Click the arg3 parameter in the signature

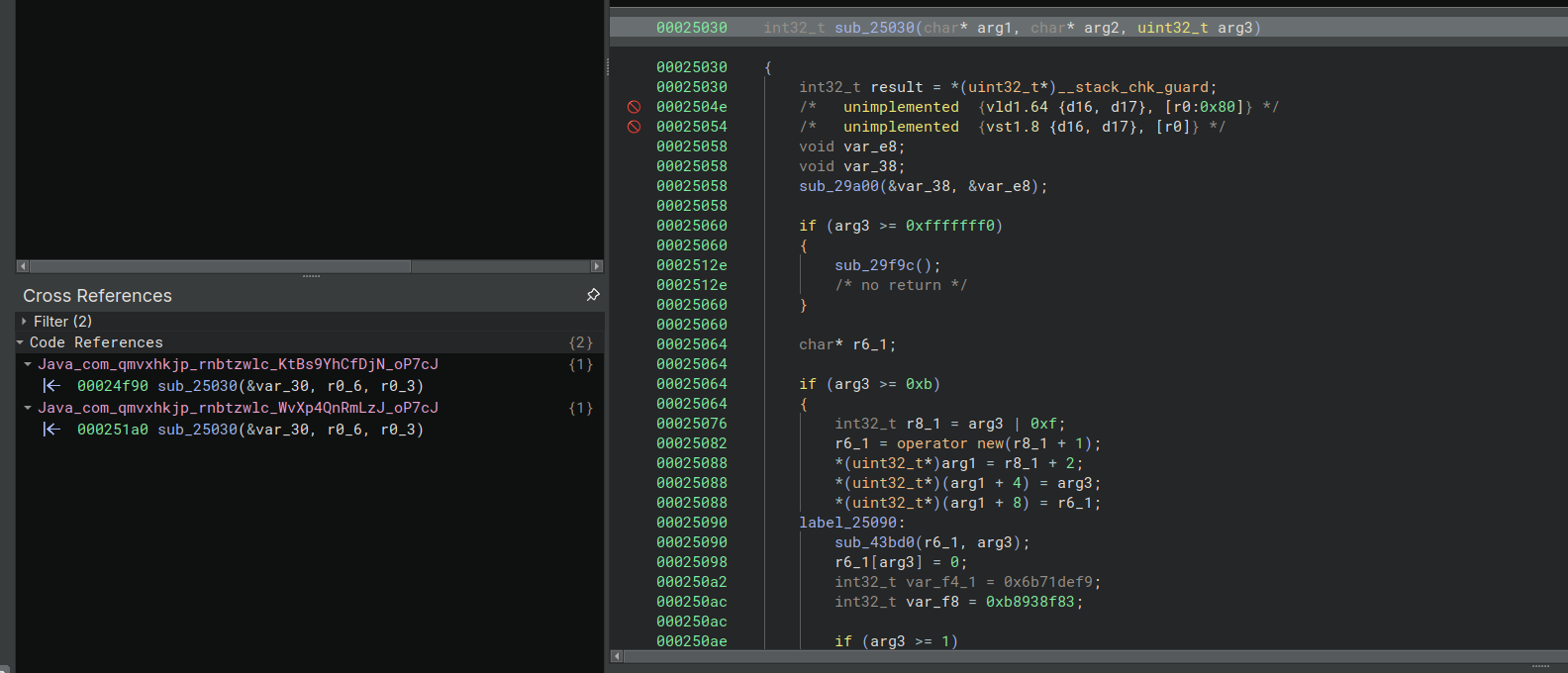pyautogui.click(x=1235, y=28)
